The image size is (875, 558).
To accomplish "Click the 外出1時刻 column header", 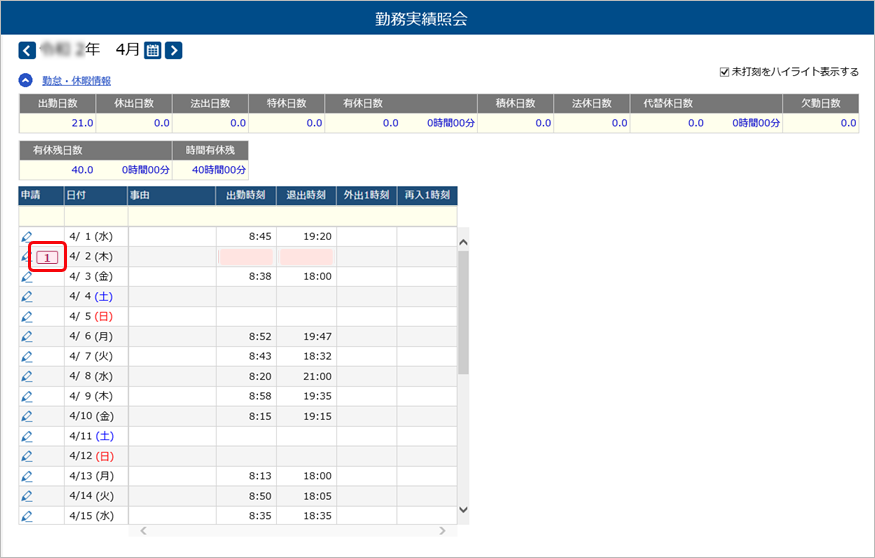I will pyautogui.click(x=367, y=195).
